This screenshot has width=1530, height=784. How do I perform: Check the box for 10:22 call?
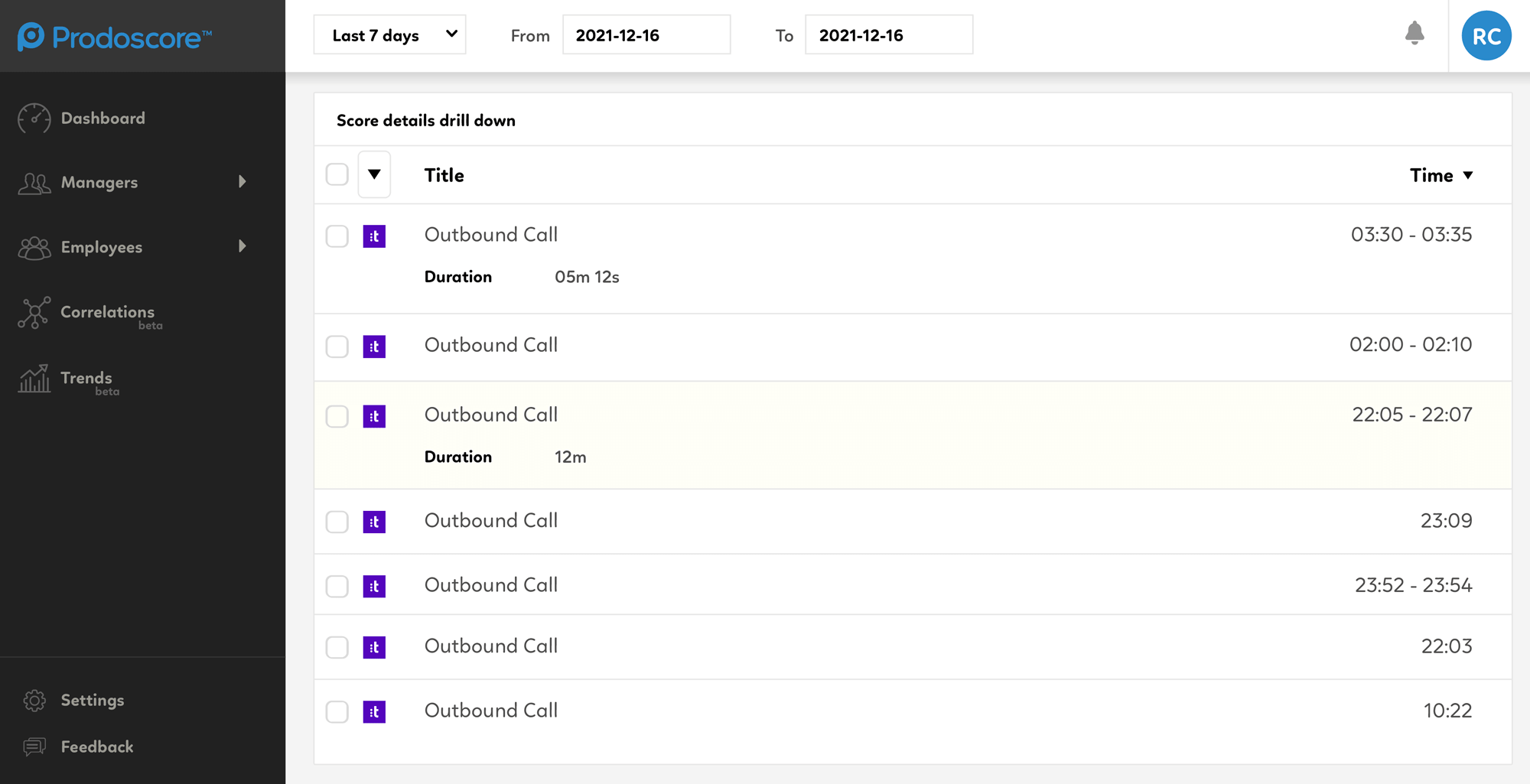click(337, 711)
